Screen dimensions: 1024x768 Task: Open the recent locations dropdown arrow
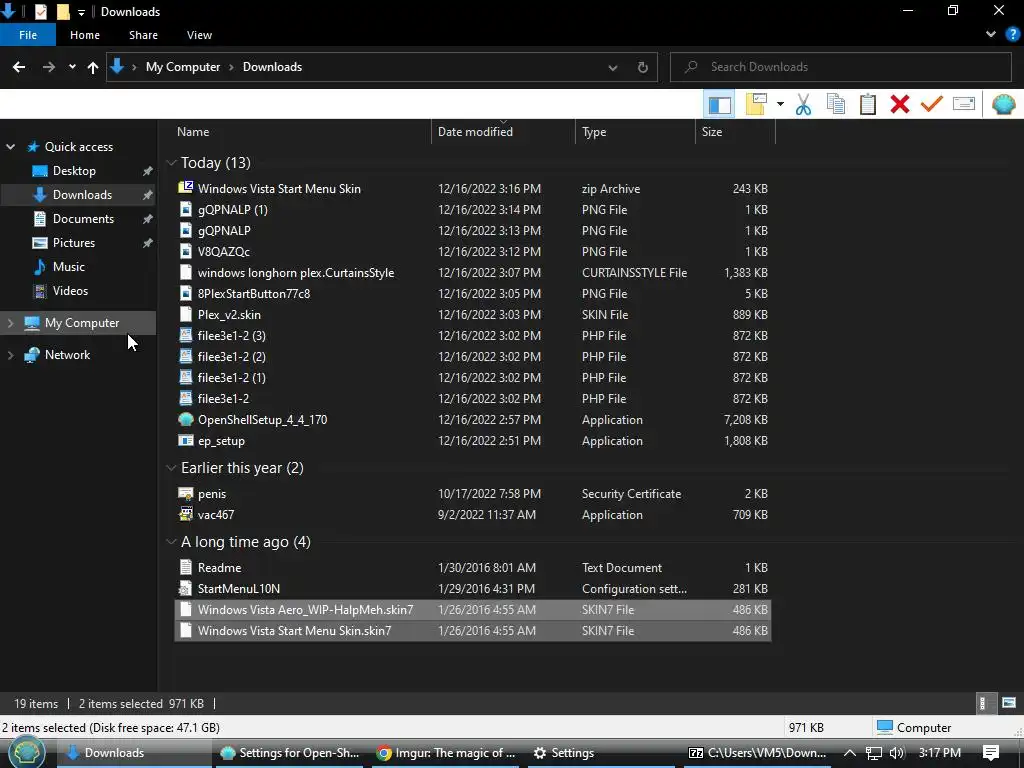[x=72, y=67]
